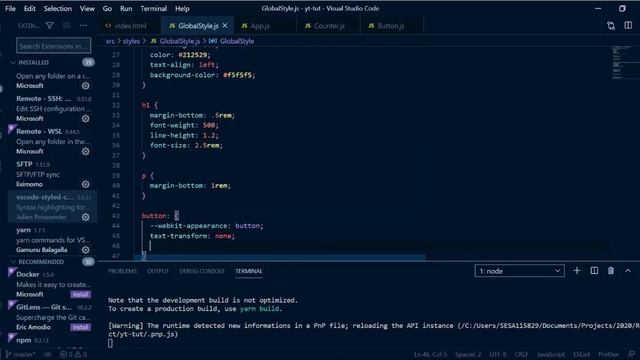Open gear settings for vscode-styled-components extension
640x360 pixels.
[85, 217]
